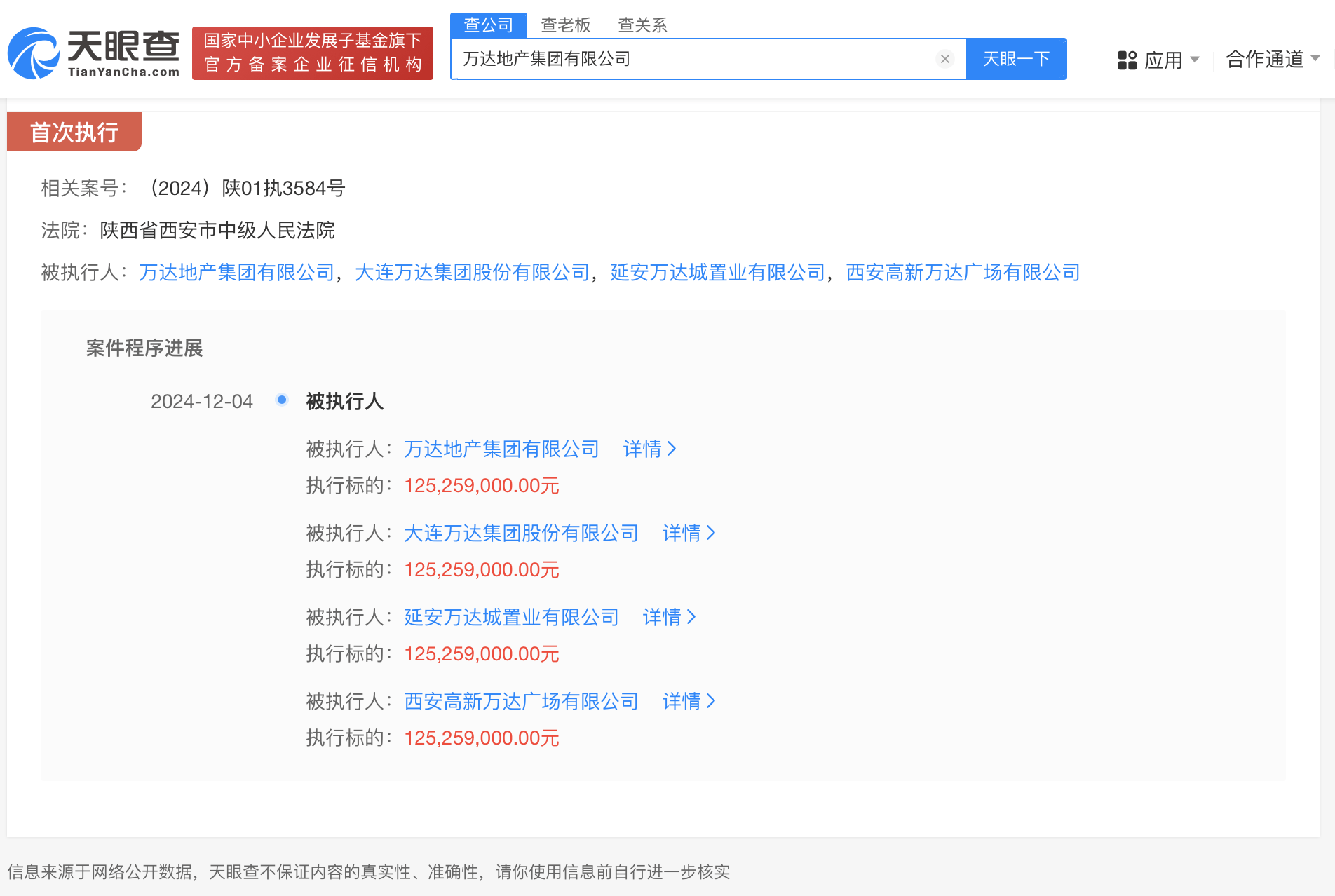
Task: View 详情 for 大连万达集团股份有限公司
Action: tap(689, 533)
